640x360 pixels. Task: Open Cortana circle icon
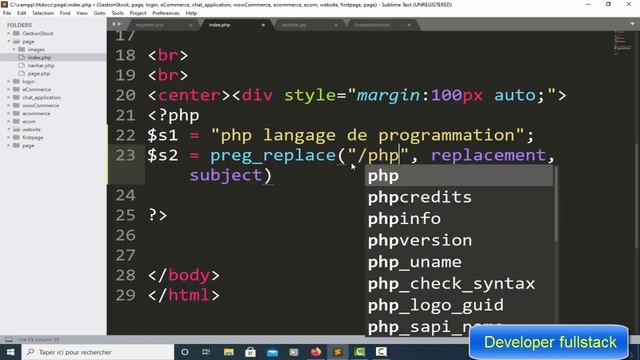point(184,352)
